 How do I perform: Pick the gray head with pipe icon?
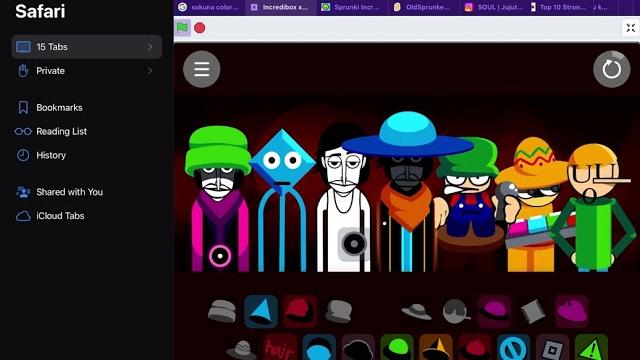click(455, 311)
